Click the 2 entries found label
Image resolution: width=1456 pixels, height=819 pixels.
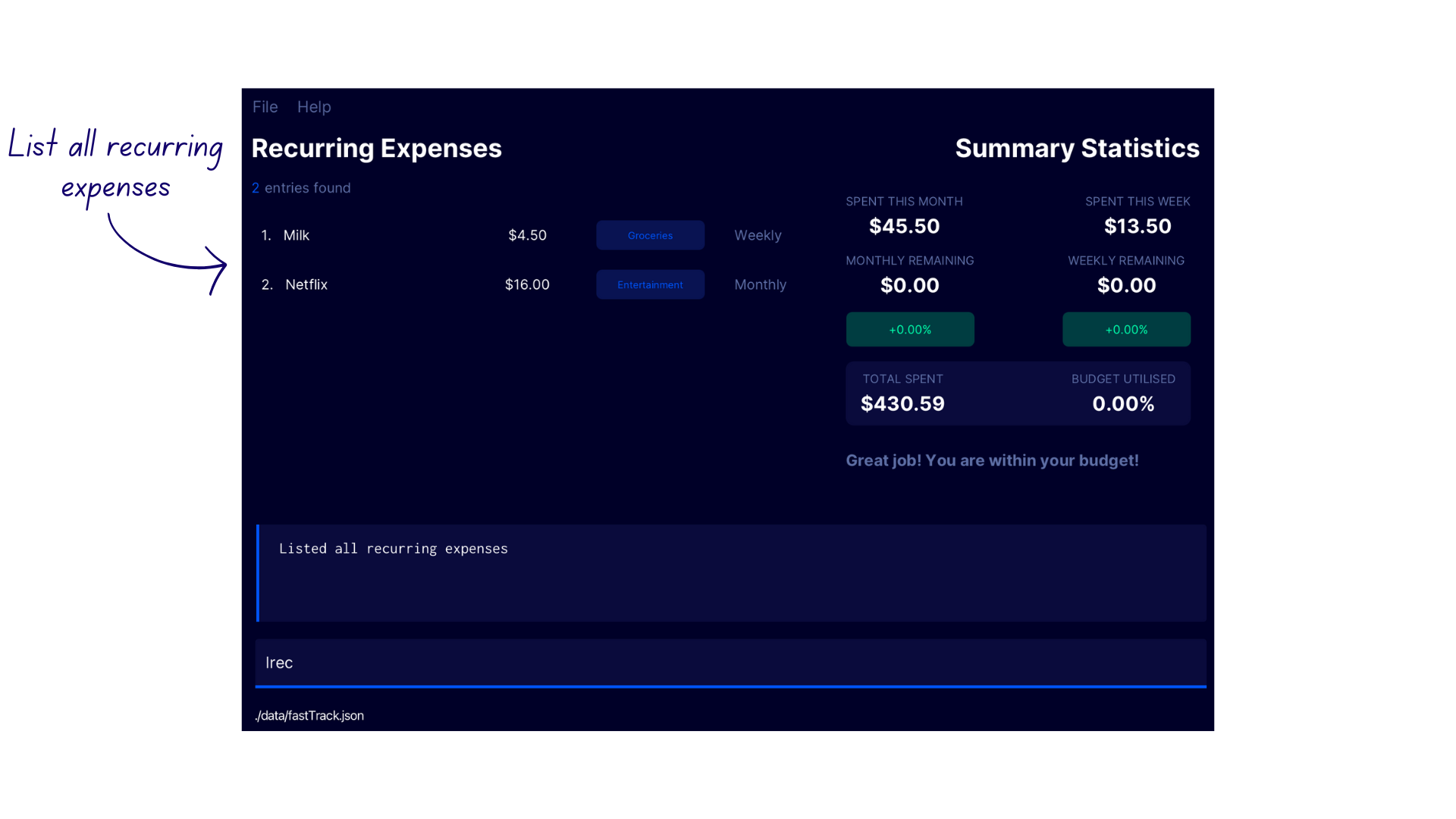point(301,187)
